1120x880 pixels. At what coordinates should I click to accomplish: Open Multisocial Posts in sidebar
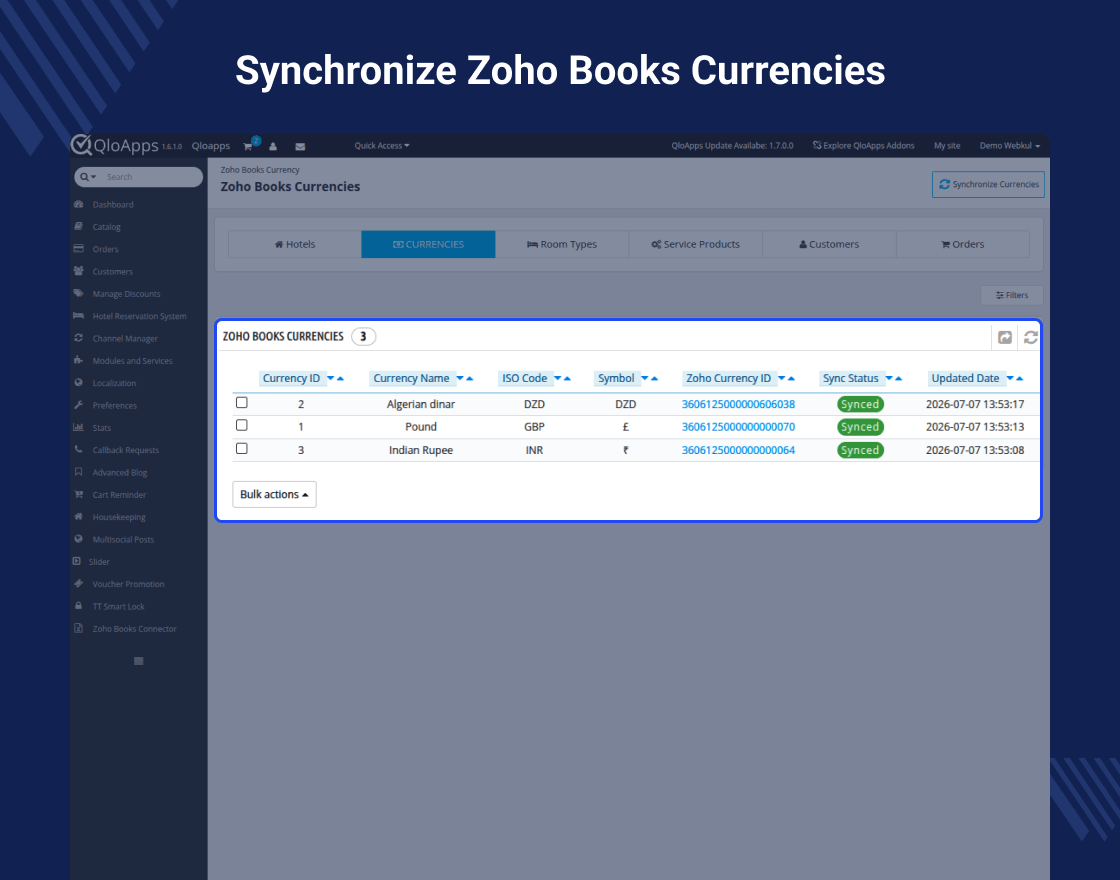[123, 539]
